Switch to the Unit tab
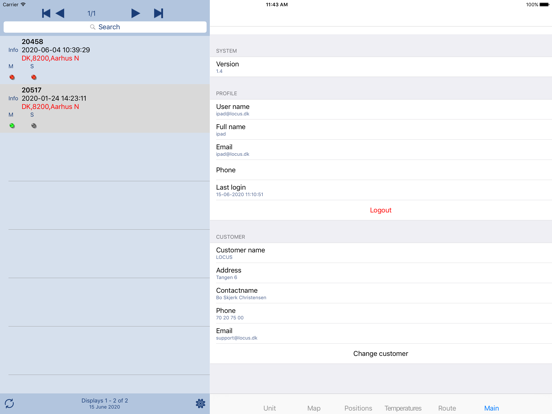552x414 pixels. [x=270, y=408]
